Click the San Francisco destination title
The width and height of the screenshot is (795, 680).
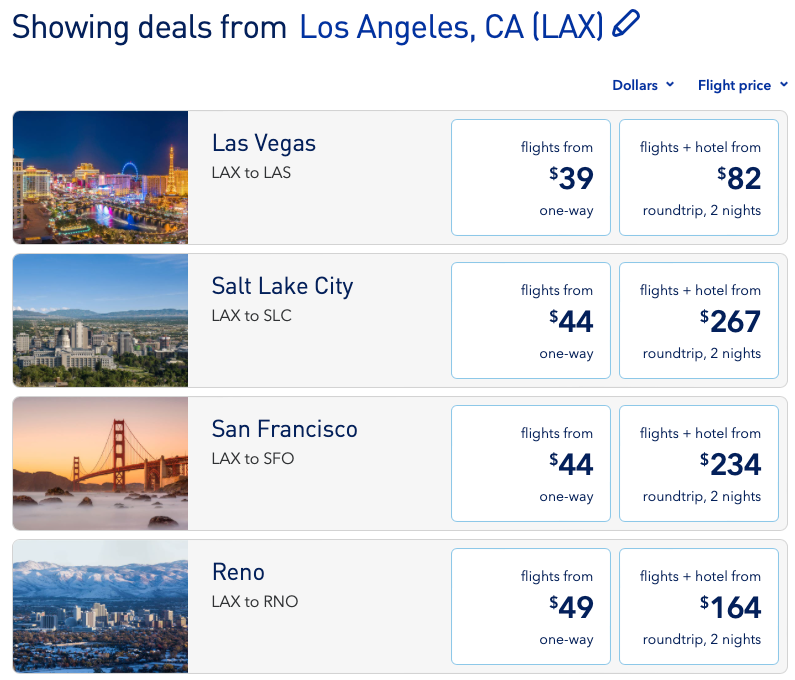pyautogui.click(x=284, y=430)
